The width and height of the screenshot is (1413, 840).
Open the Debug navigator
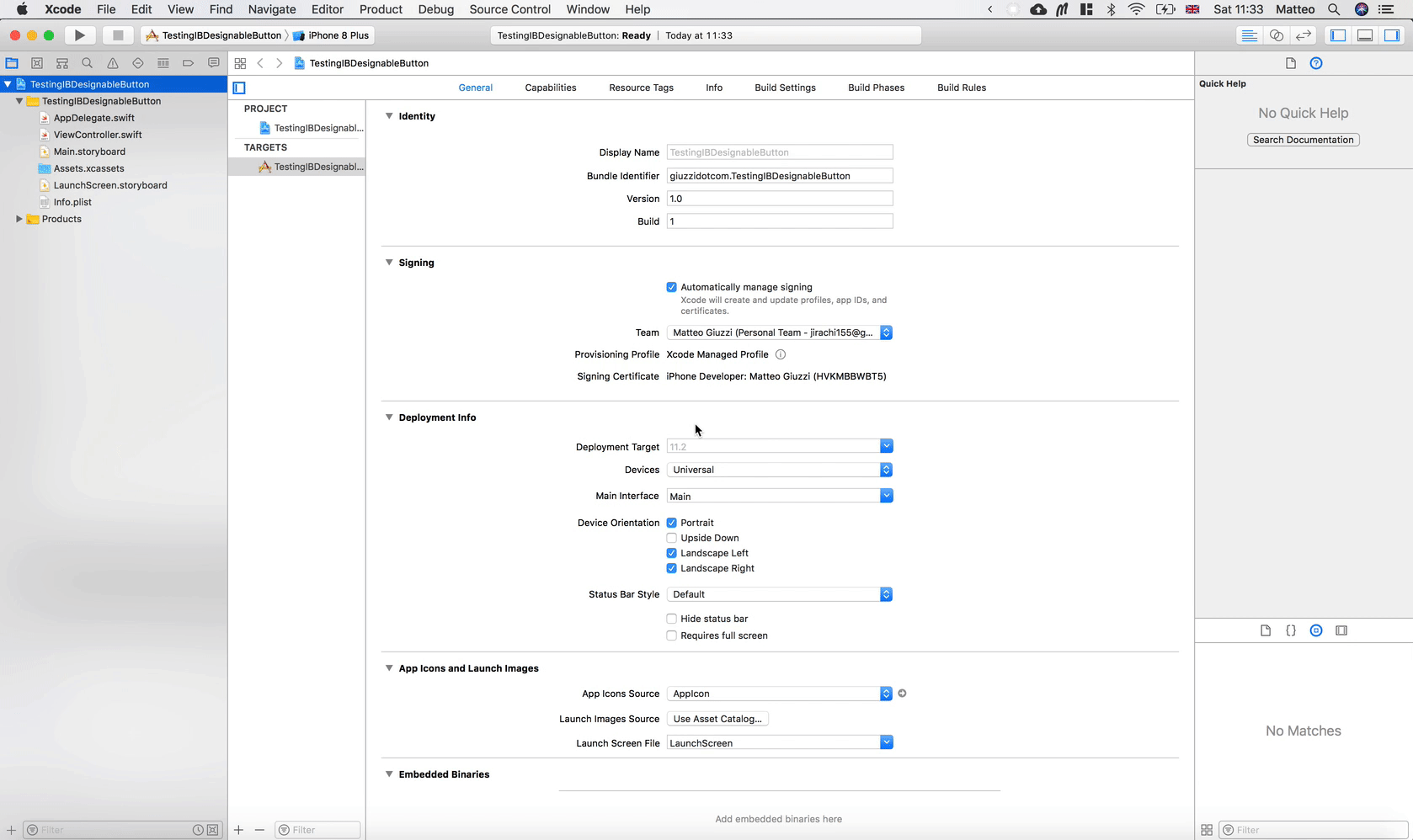tap(163, 63)
